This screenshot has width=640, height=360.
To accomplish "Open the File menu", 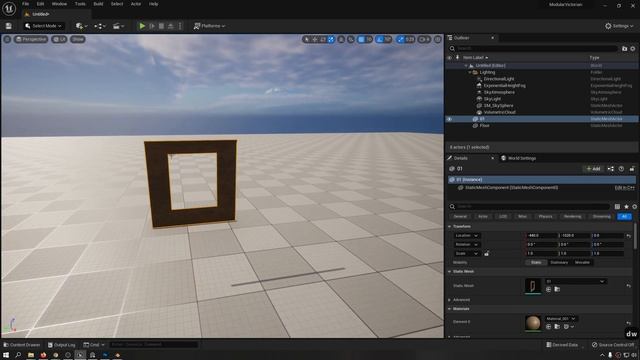I will [25, 4].
